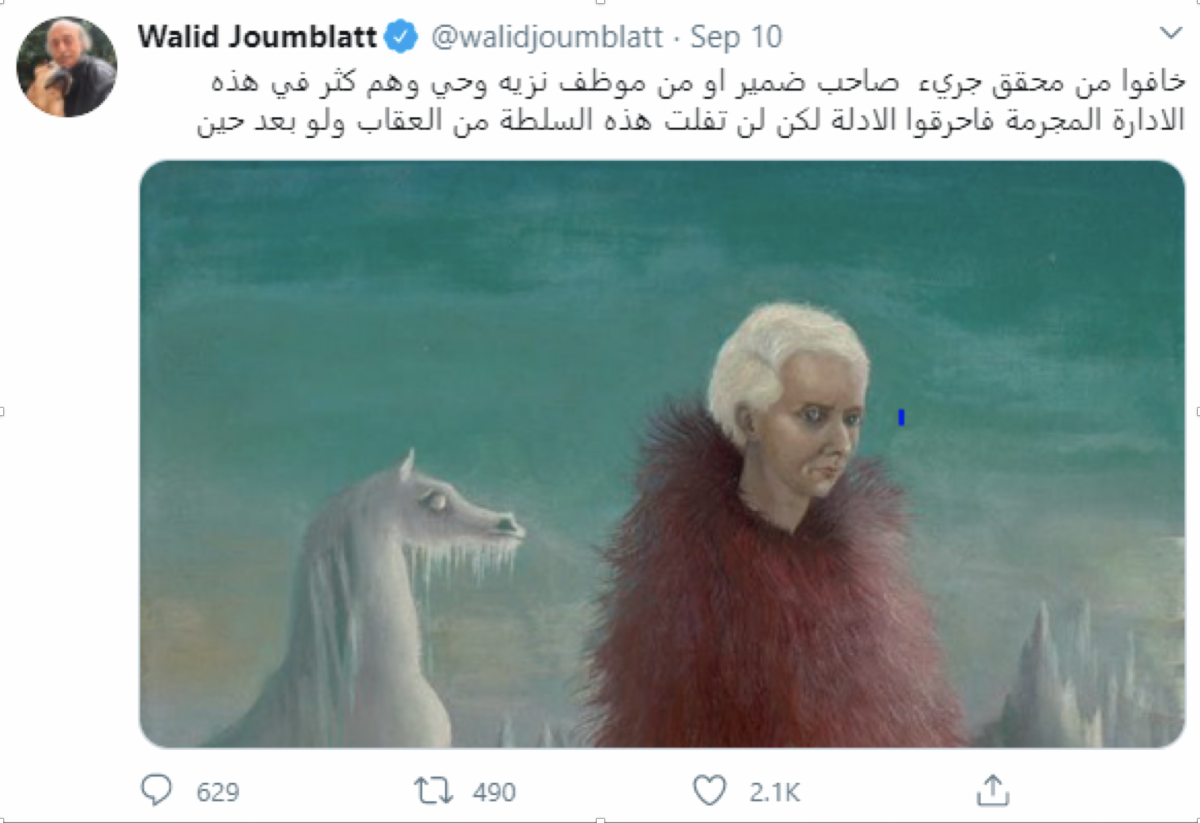The width and height of the screenshot is (1200, 823).
Task: Click the 629 replies count
Action: 218,792
